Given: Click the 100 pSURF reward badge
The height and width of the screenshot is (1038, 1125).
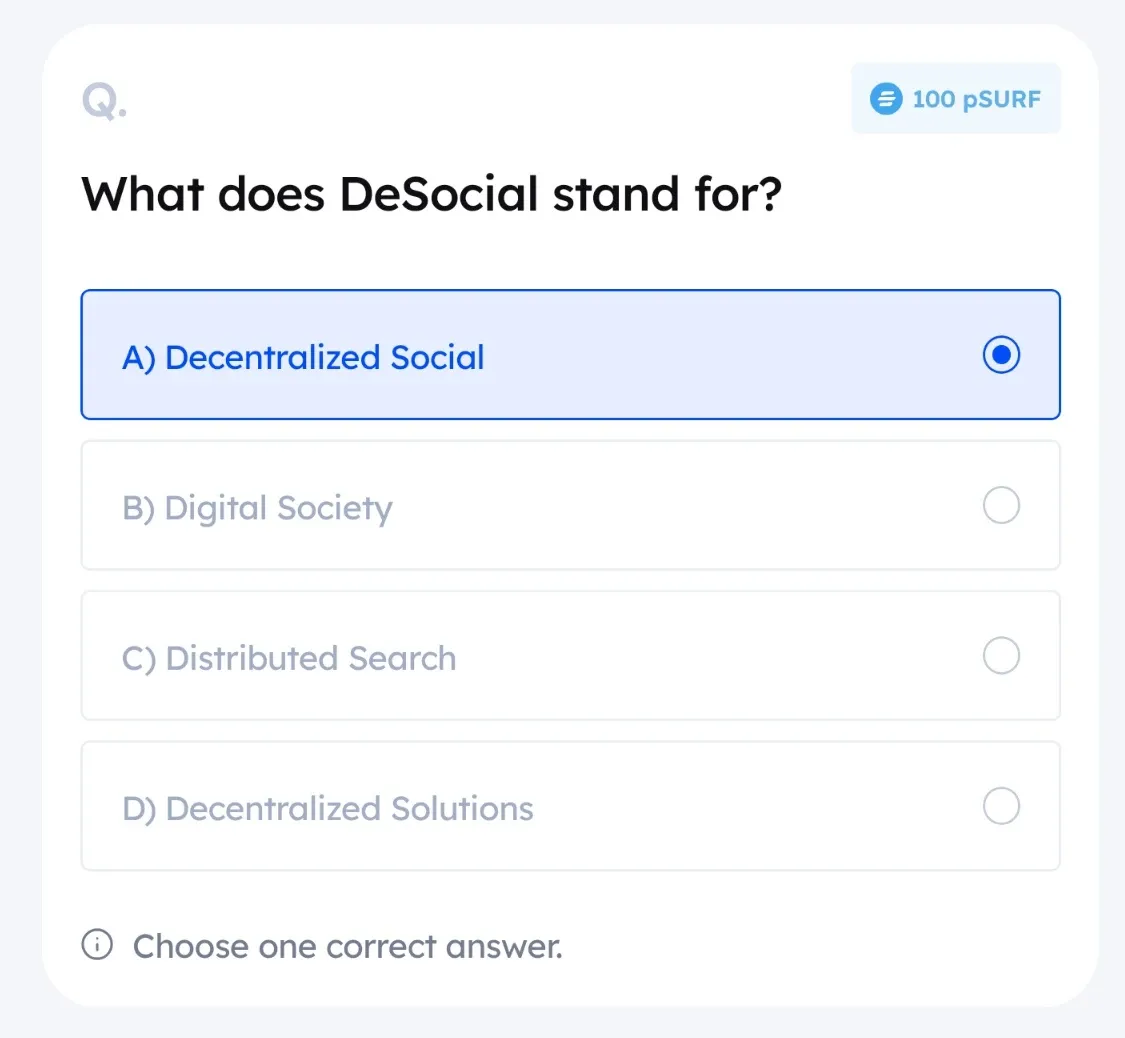Looking at the screenshot, I should (955, 99).
